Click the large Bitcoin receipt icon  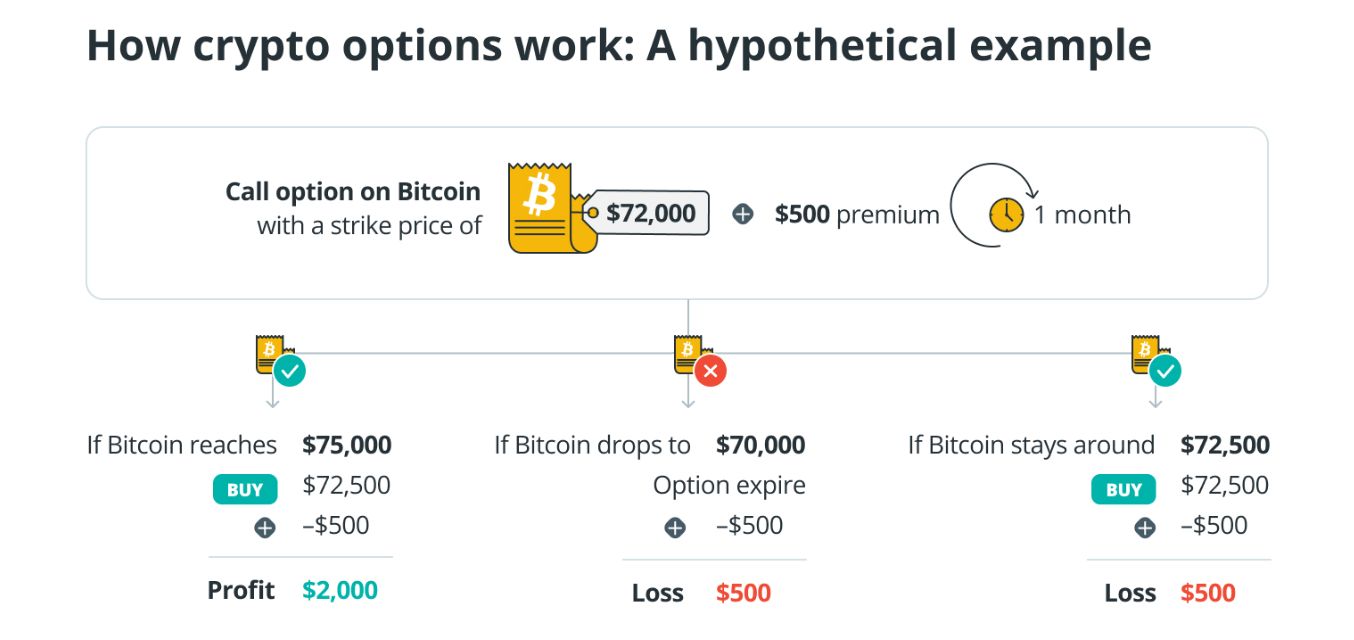tap(546, 208)
